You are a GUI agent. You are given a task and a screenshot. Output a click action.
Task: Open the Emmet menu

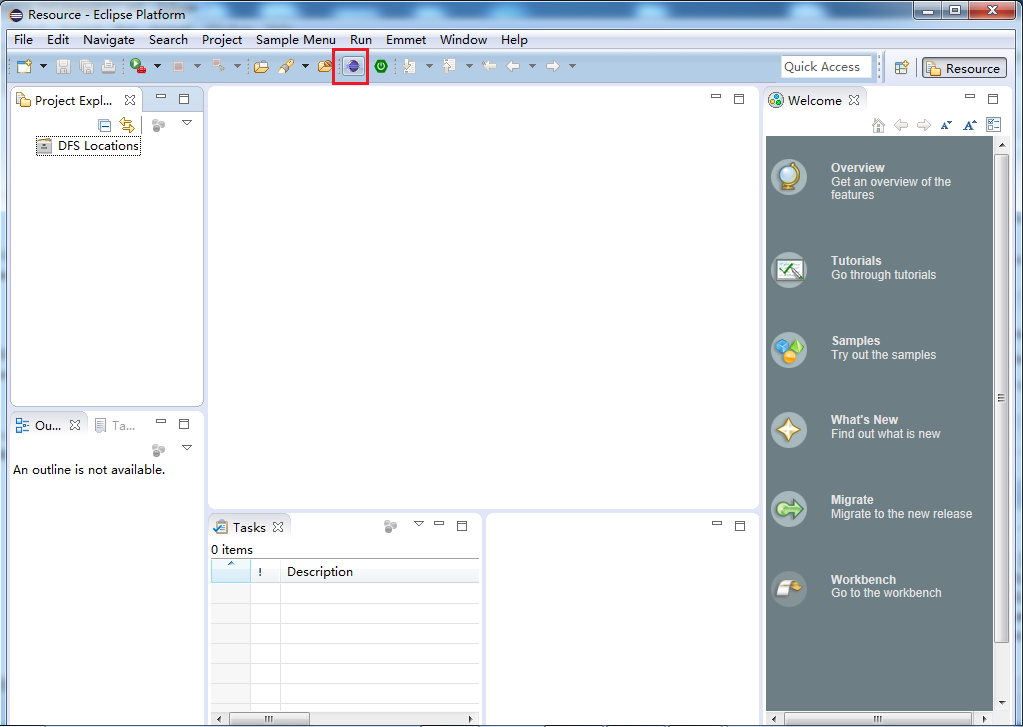406,40
